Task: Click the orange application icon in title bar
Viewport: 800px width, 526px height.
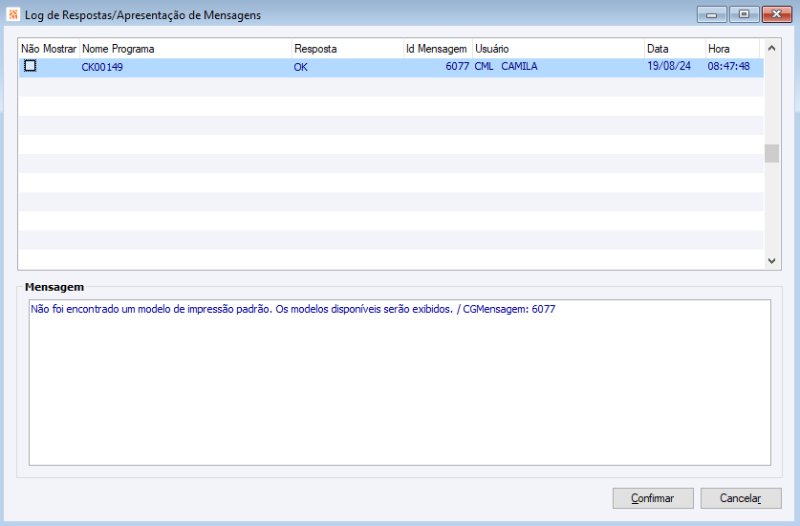Action: (13, 14)
